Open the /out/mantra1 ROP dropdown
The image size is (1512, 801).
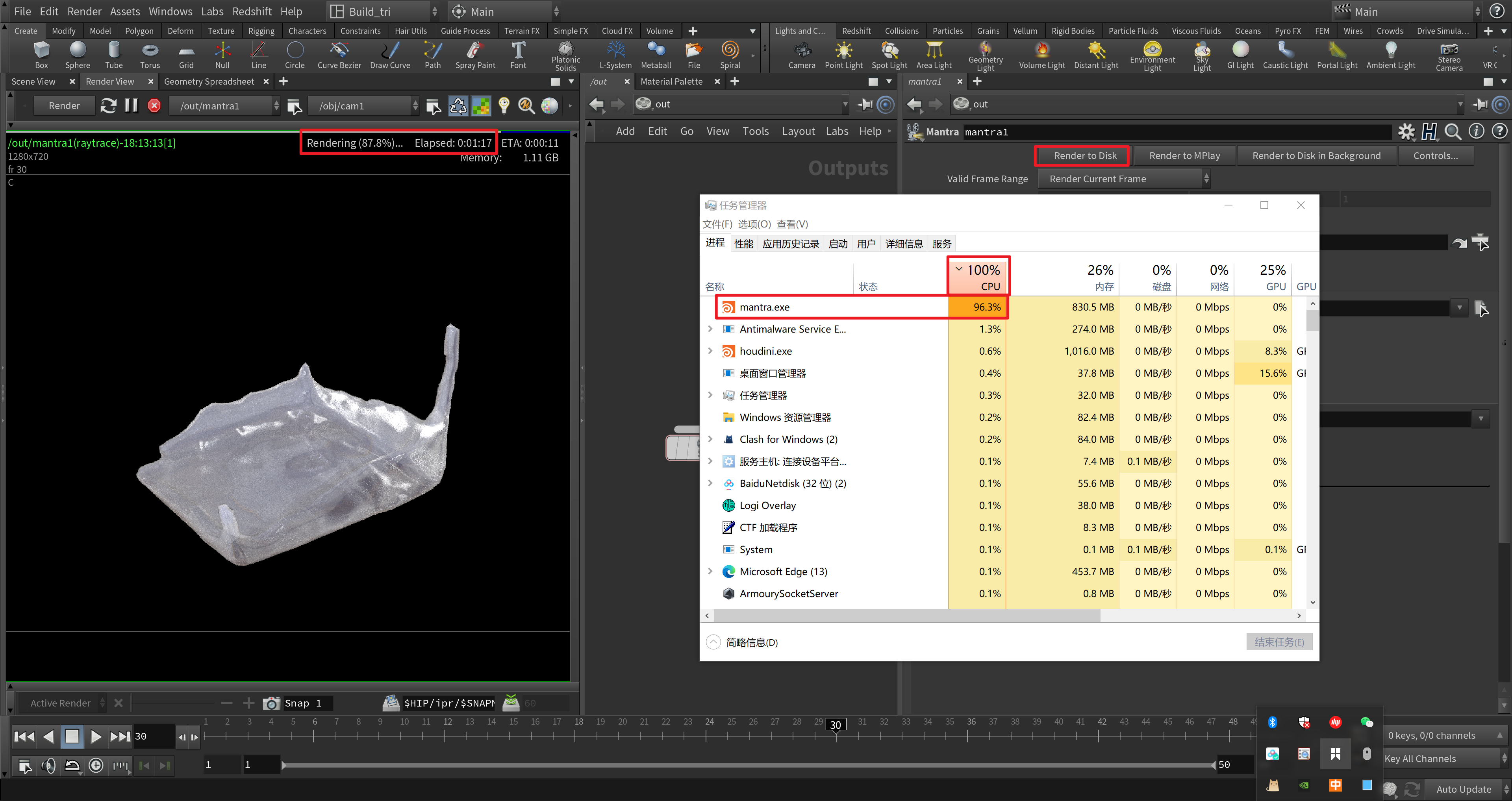224,105
